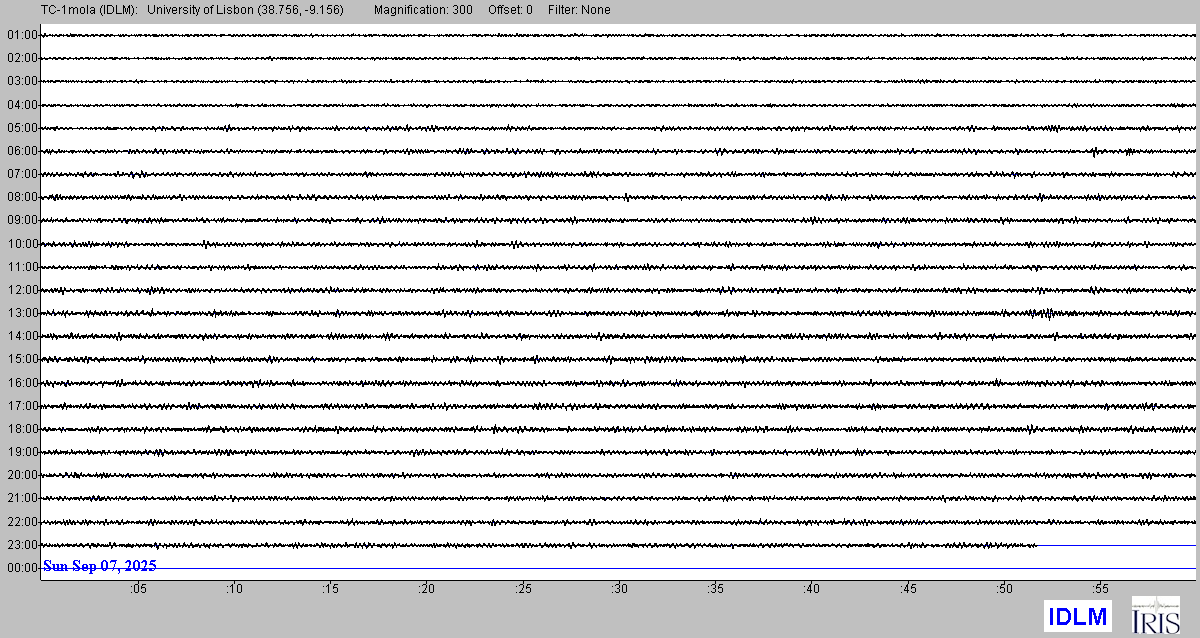This screenshot has height=638, width=1200.
Task: Select the :30 minute axis marker
Action: click(x=620, y=589)
